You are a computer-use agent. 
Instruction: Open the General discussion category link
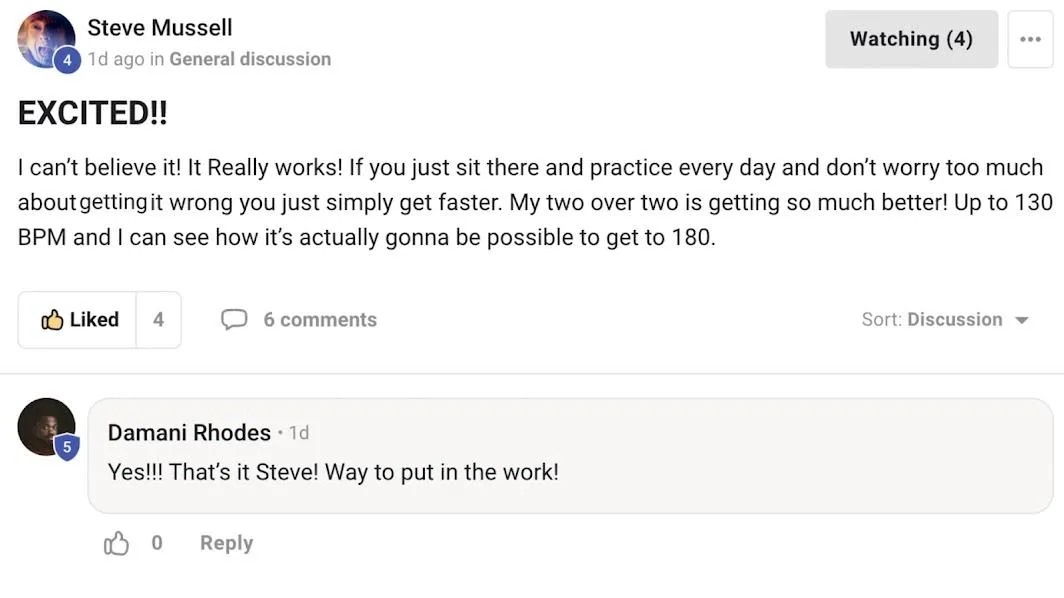(x=250, y=60)
